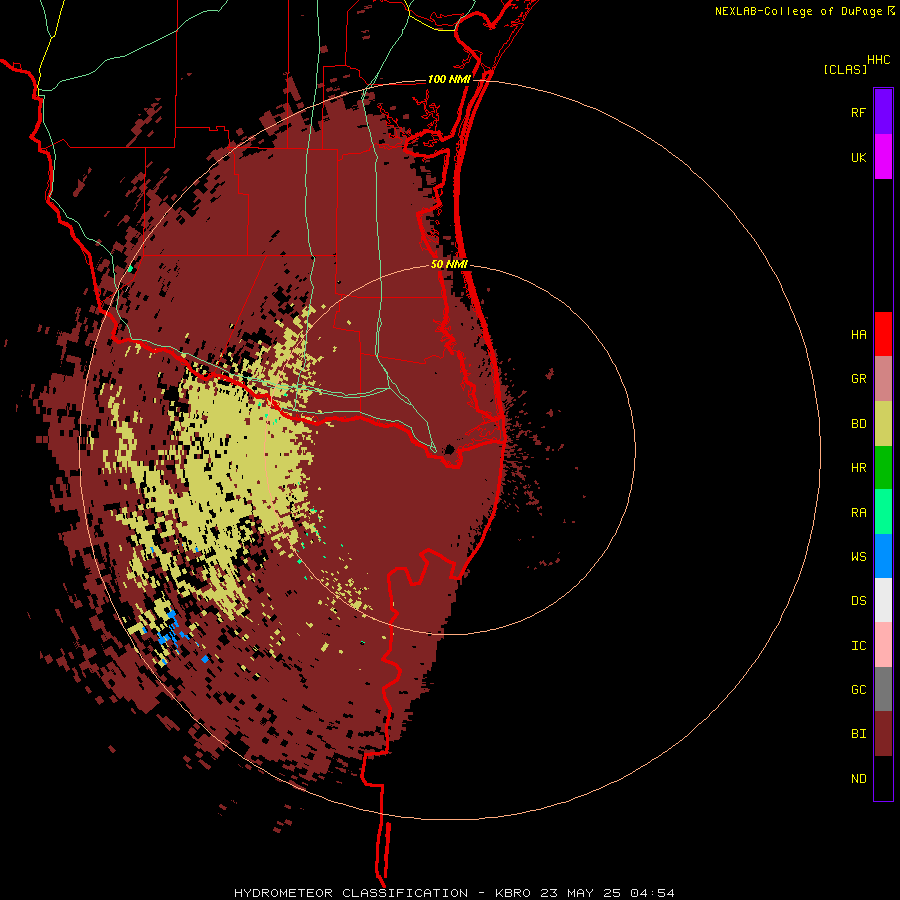This screenshot has height=900, width=900.
Task: Click the 'WS' legend label
Action: pyautogui.click(x=858, y=556)
